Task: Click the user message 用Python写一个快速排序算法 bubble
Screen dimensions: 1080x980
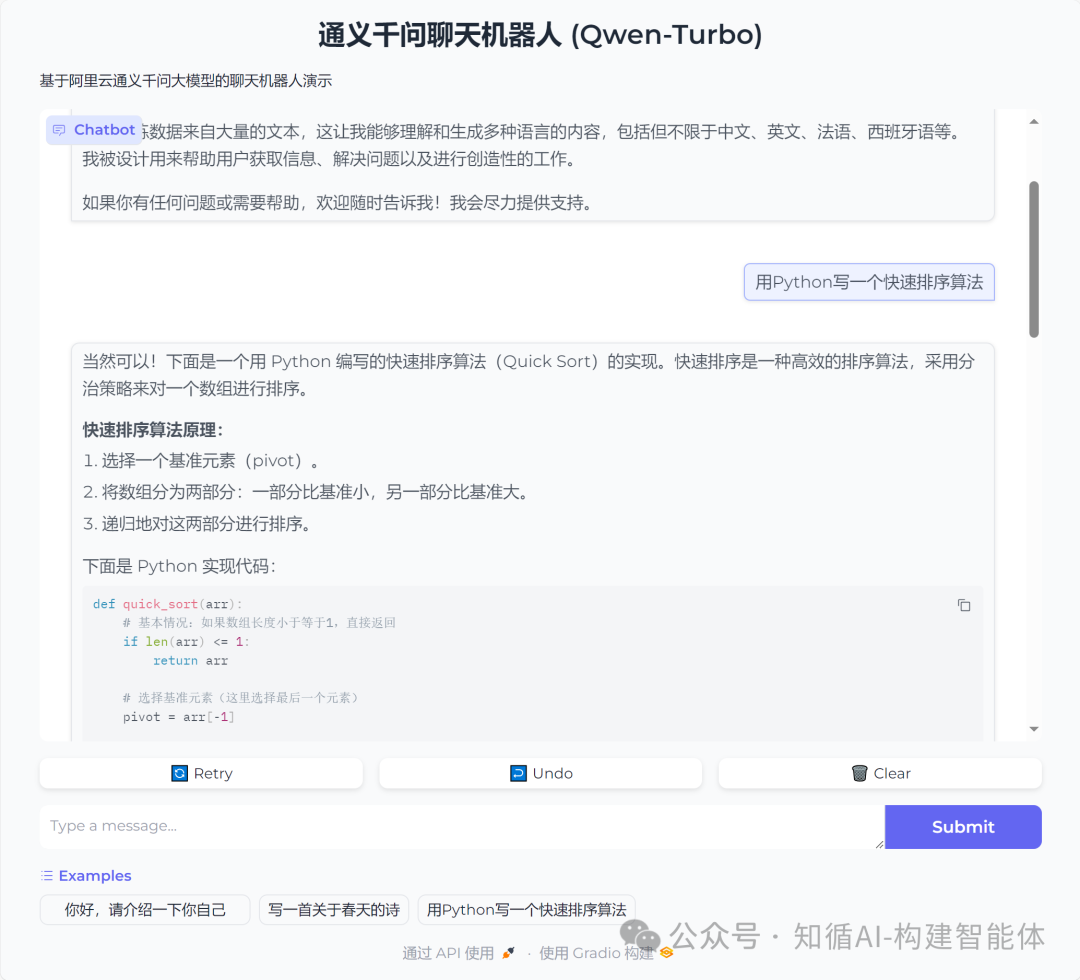Action: pos(869,282)
